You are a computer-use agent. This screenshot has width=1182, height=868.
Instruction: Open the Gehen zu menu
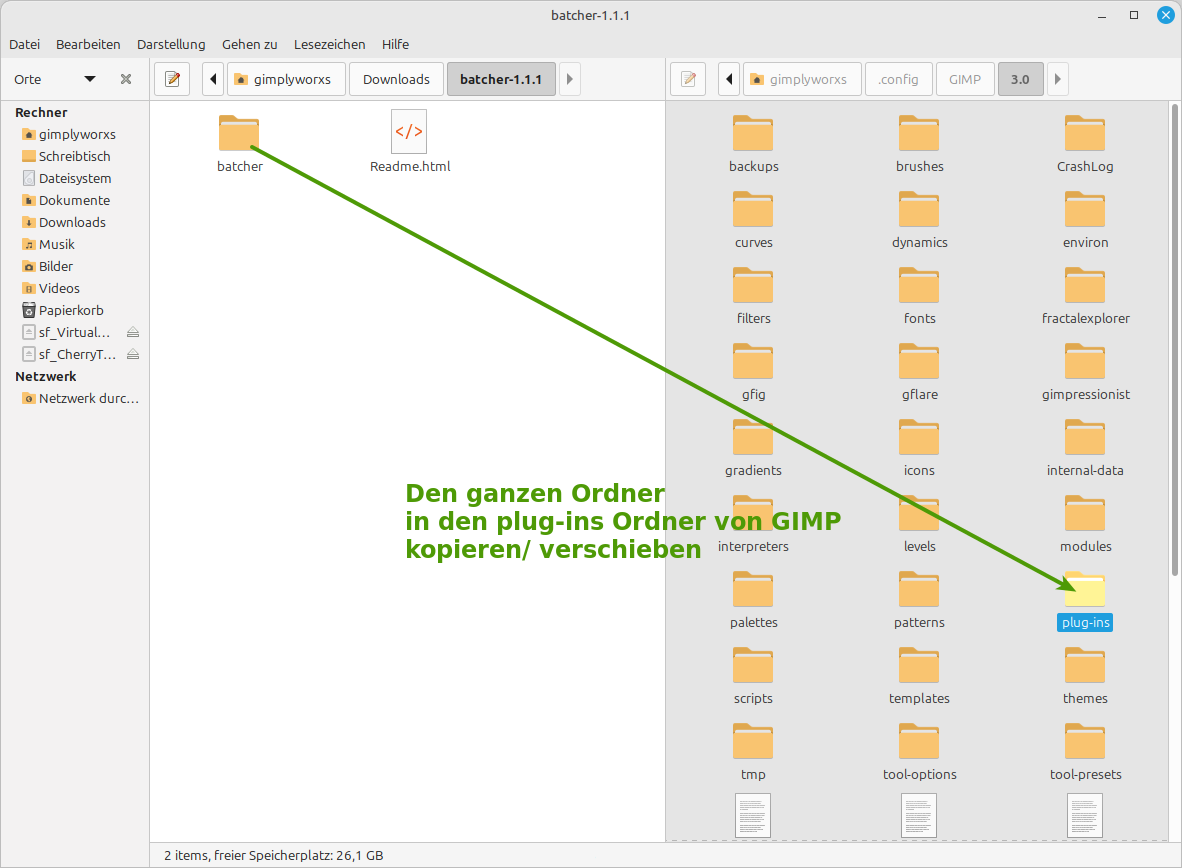tap(250, 44)
